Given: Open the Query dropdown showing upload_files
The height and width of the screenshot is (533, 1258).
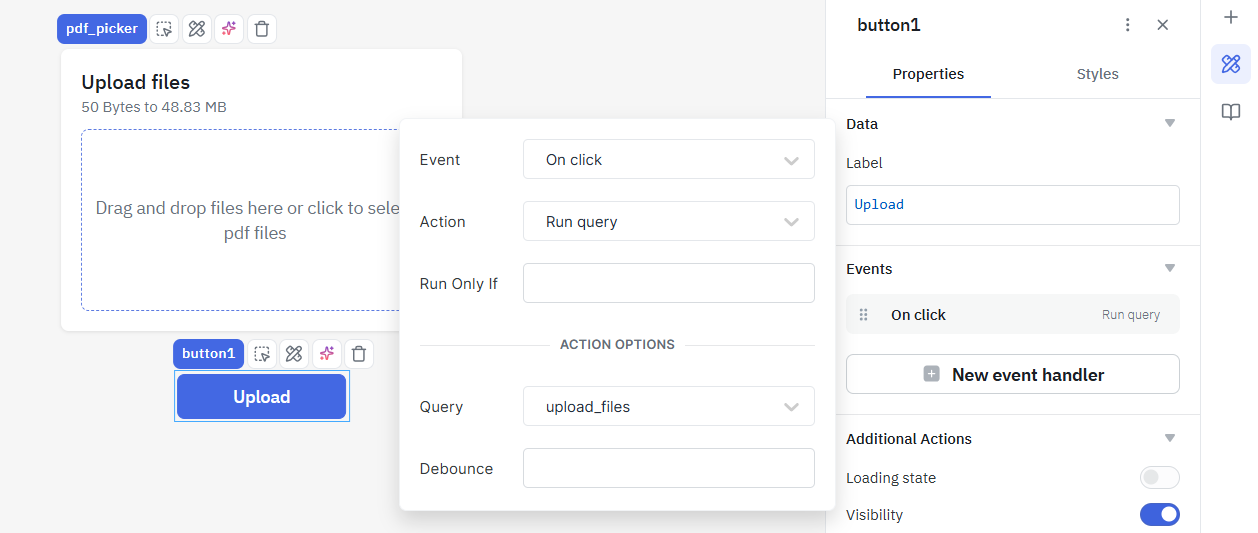Looking at the screenshot, I should 669,407.
